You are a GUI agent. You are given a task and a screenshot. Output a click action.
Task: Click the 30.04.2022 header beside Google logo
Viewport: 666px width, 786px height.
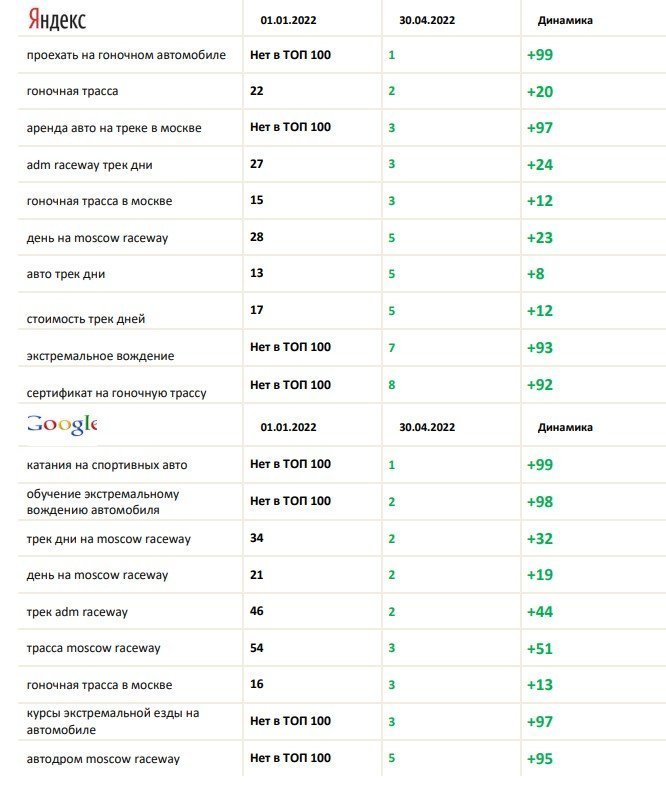tap(427, 427)
